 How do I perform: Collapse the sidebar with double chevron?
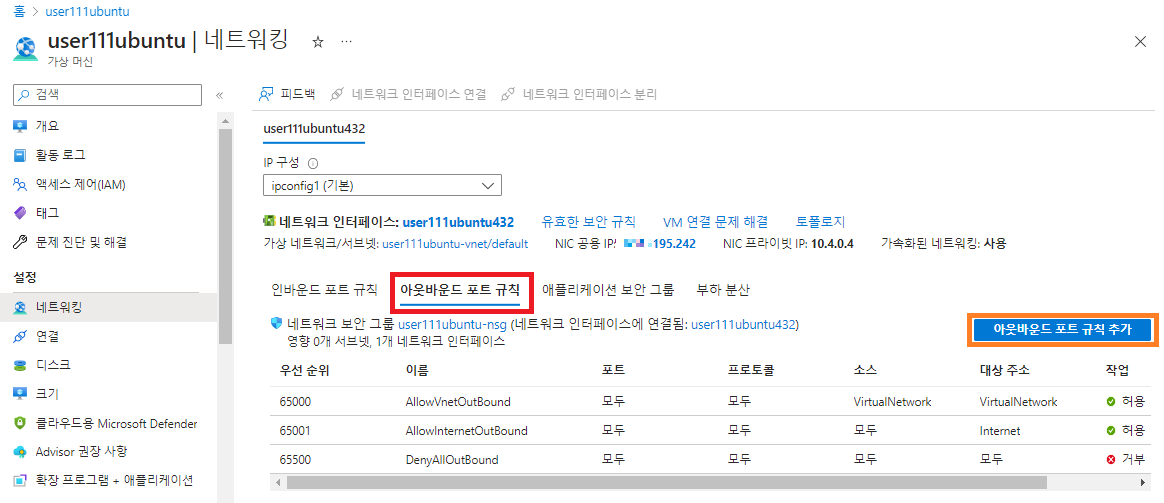pos(220,95)
